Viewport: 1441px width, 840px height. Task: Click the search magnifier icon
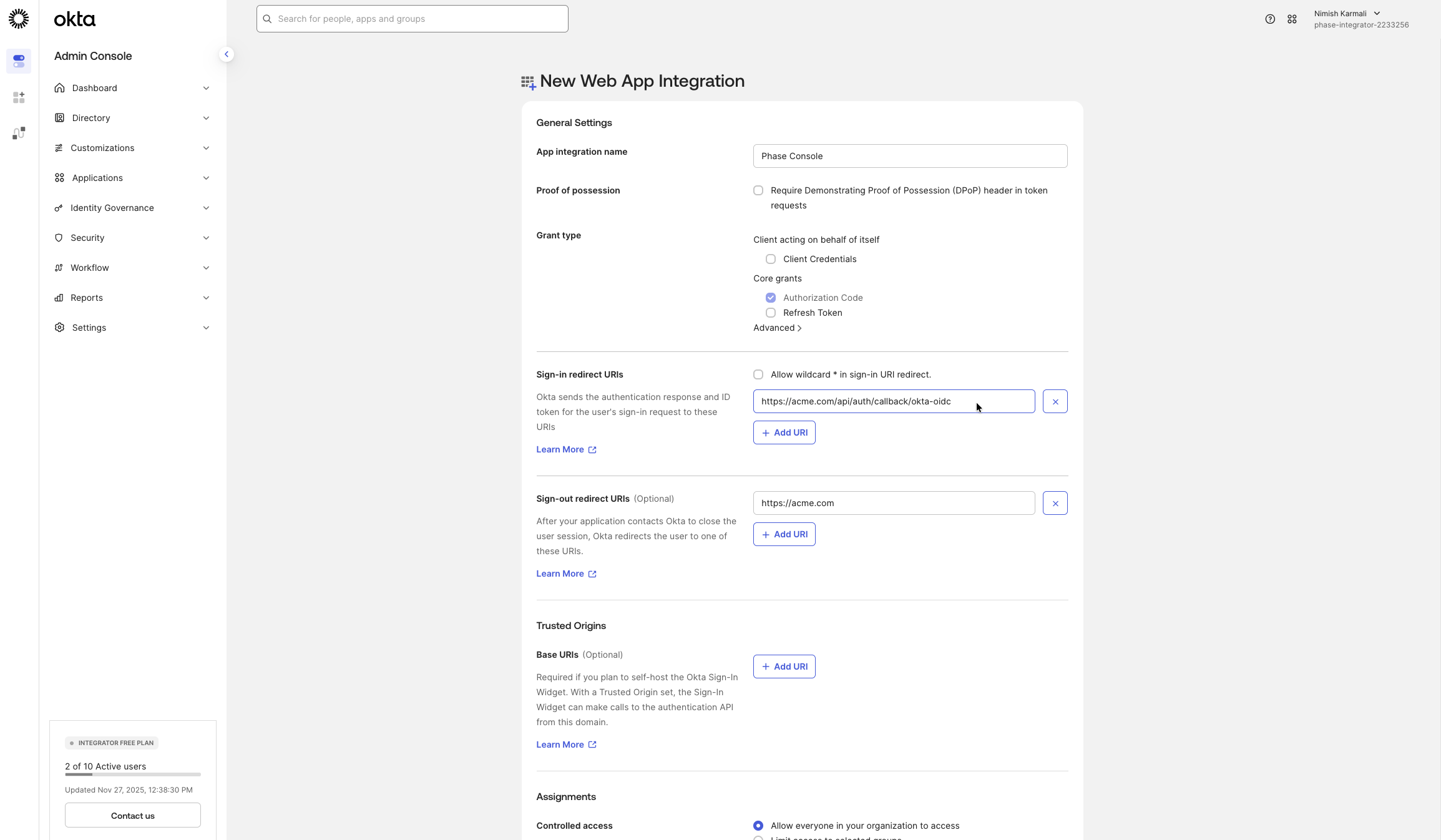pyautogui.click(x=267, y=19)
